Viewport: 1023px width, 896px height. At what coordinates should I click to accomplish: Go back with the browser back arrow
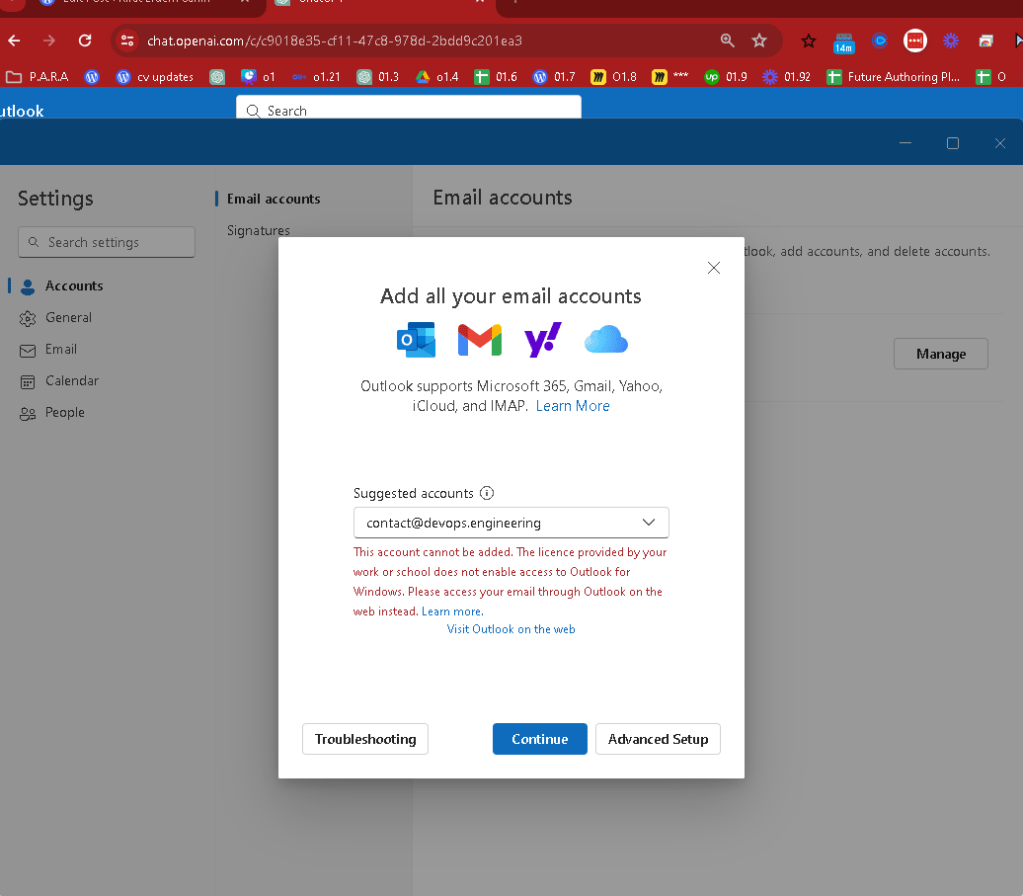tap(14, 40)
